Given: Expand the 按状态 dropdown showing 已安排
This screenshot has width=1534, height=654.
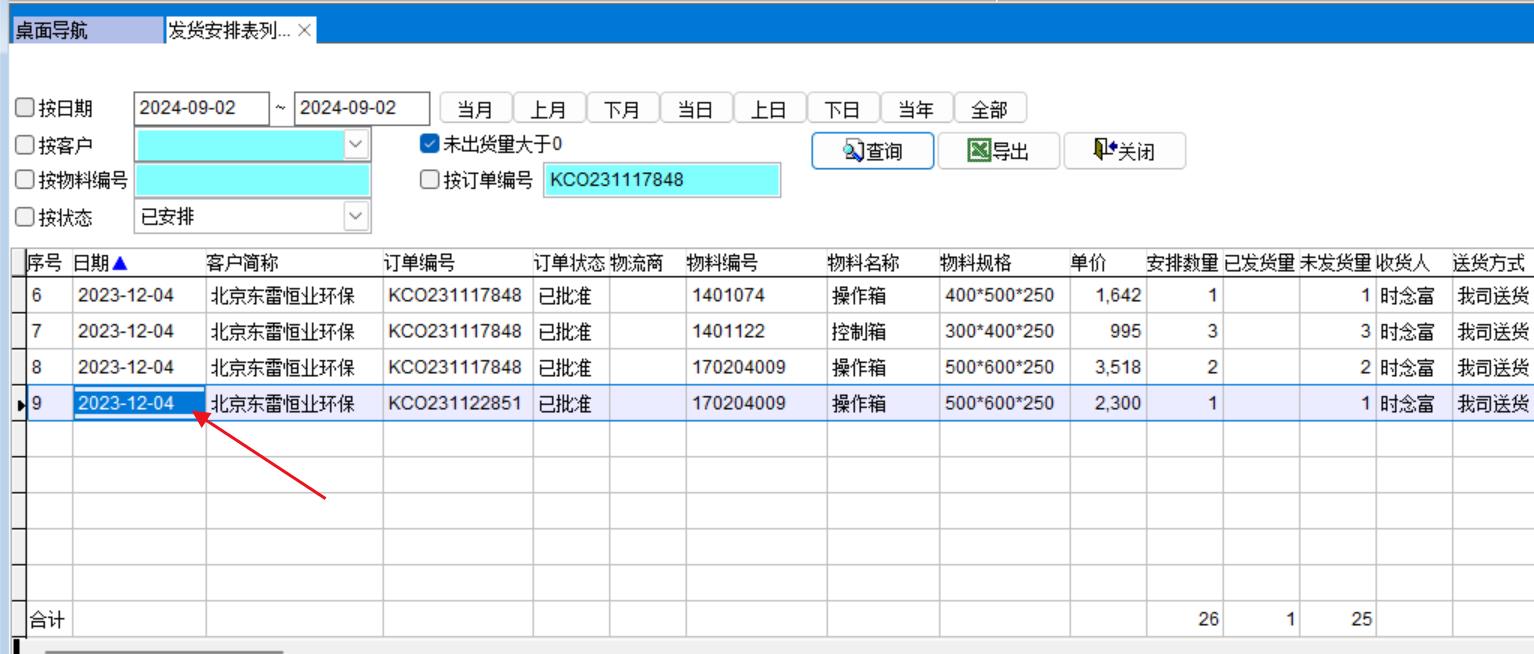Looking at the screenshot, I should tap(355, 216).
